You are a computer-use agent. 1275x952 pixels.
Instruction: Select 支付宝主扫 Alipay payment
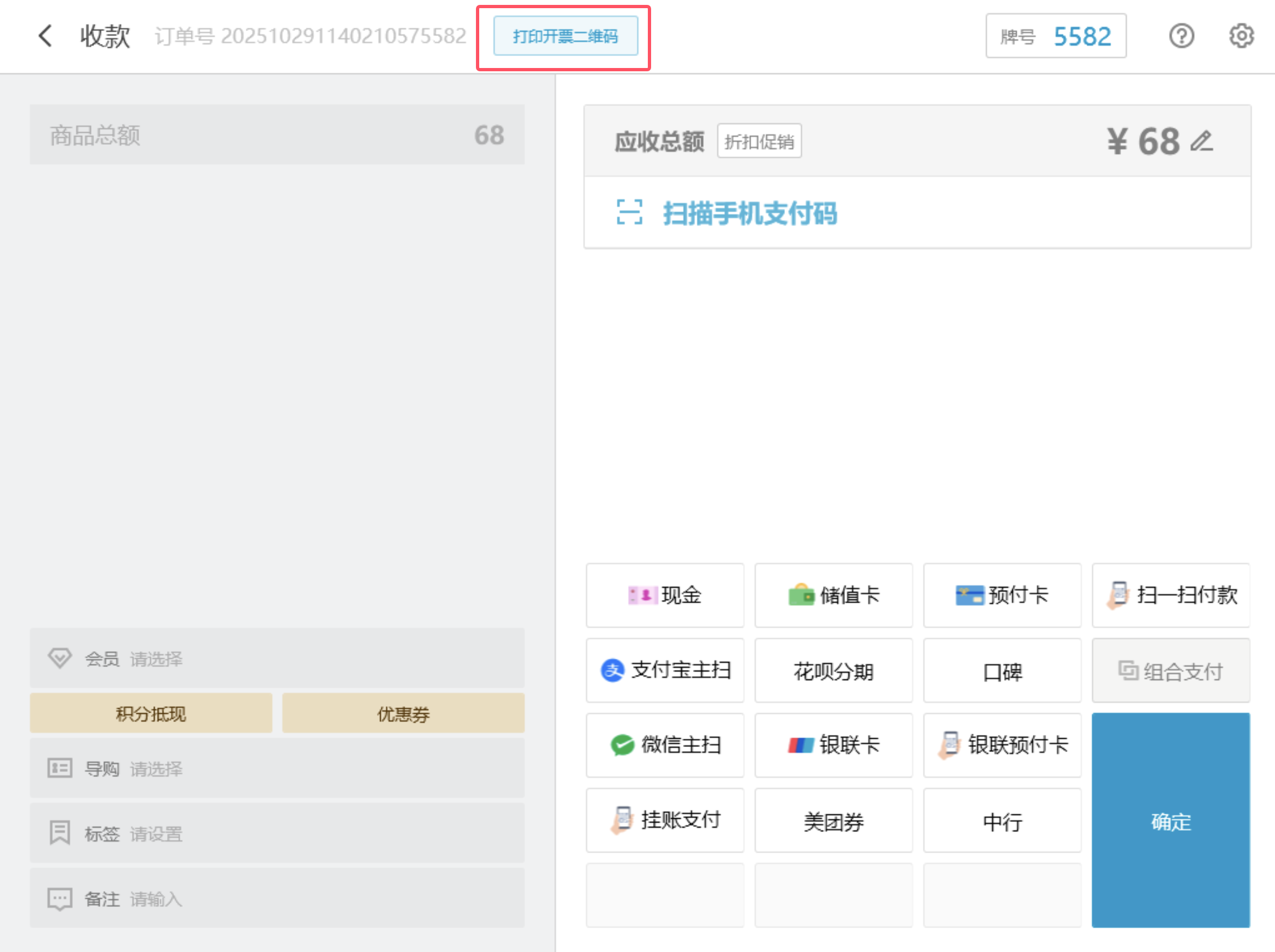pos(665,670)
